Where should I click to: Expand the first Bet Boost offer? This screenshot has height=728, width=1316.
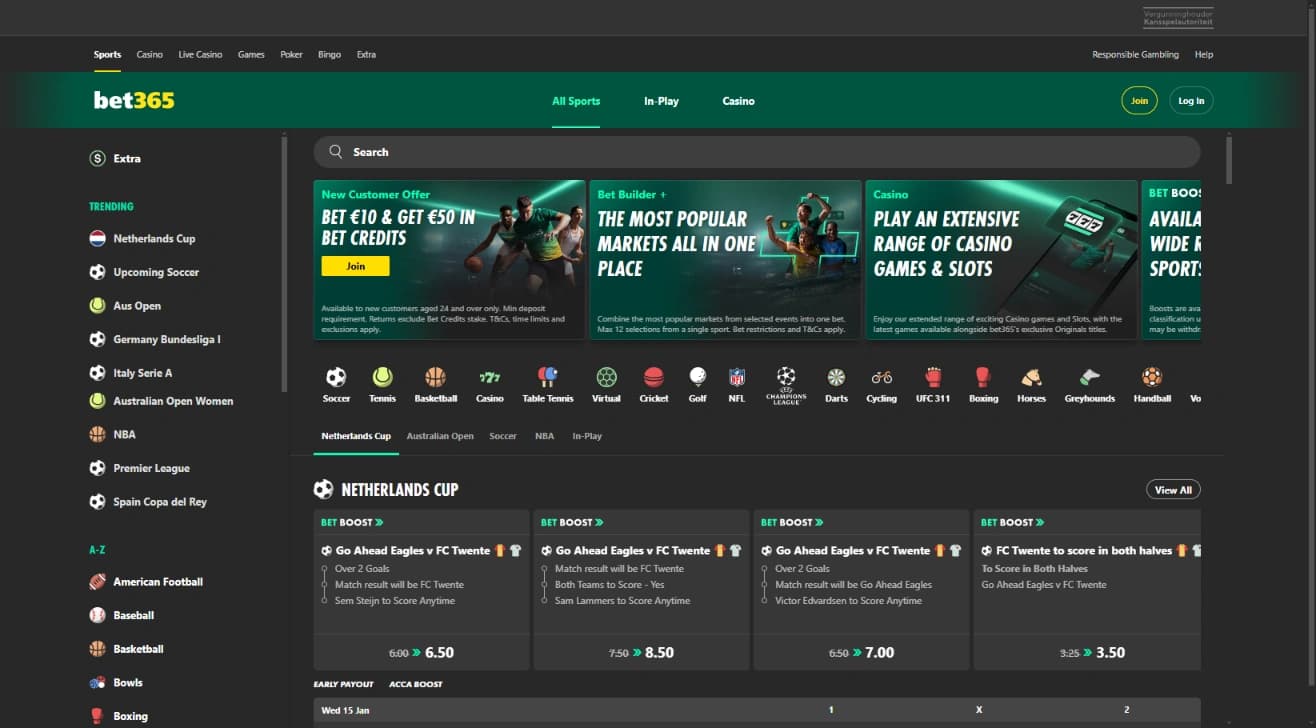click(x=349, y=521)
